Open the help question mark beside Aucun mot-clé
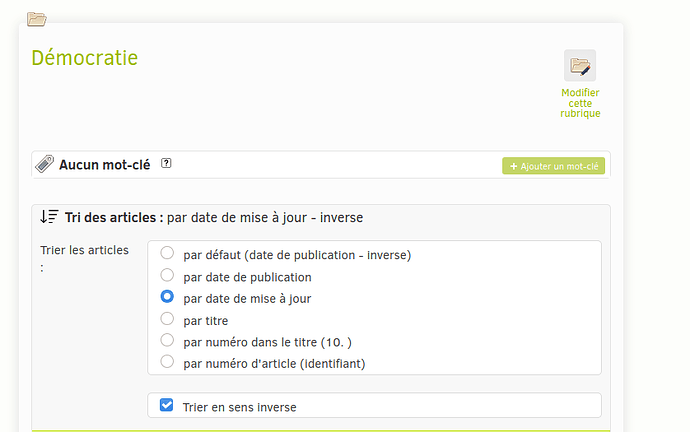Image resolution: width=690 pixels, height=432 pixels. (166, 163)
